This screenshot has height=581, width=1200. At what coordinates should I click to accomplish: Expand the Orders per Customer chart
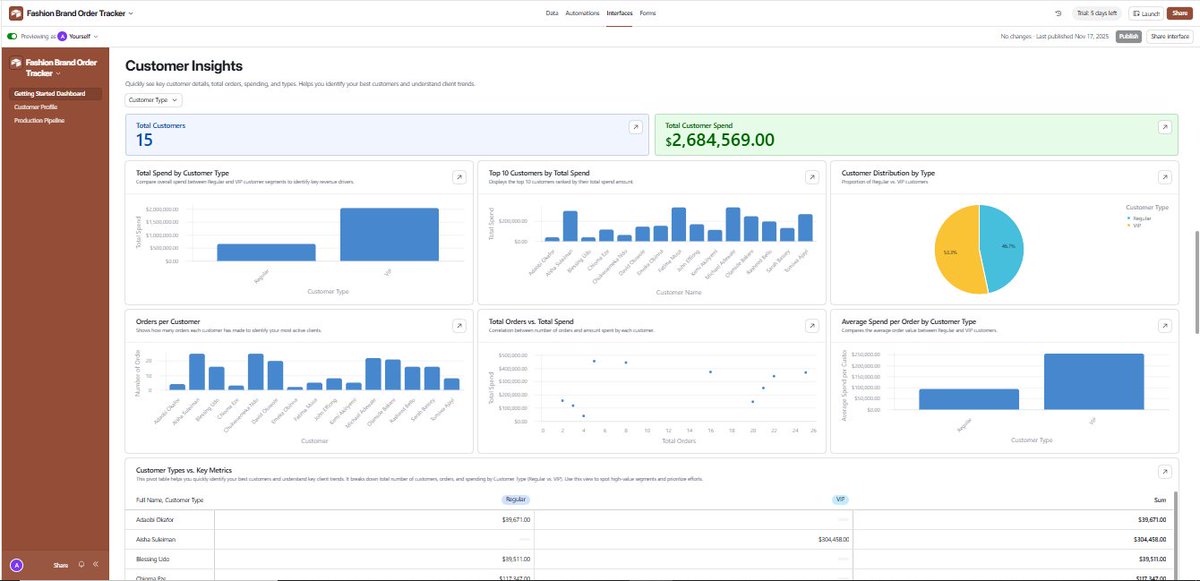coord(458,325)
